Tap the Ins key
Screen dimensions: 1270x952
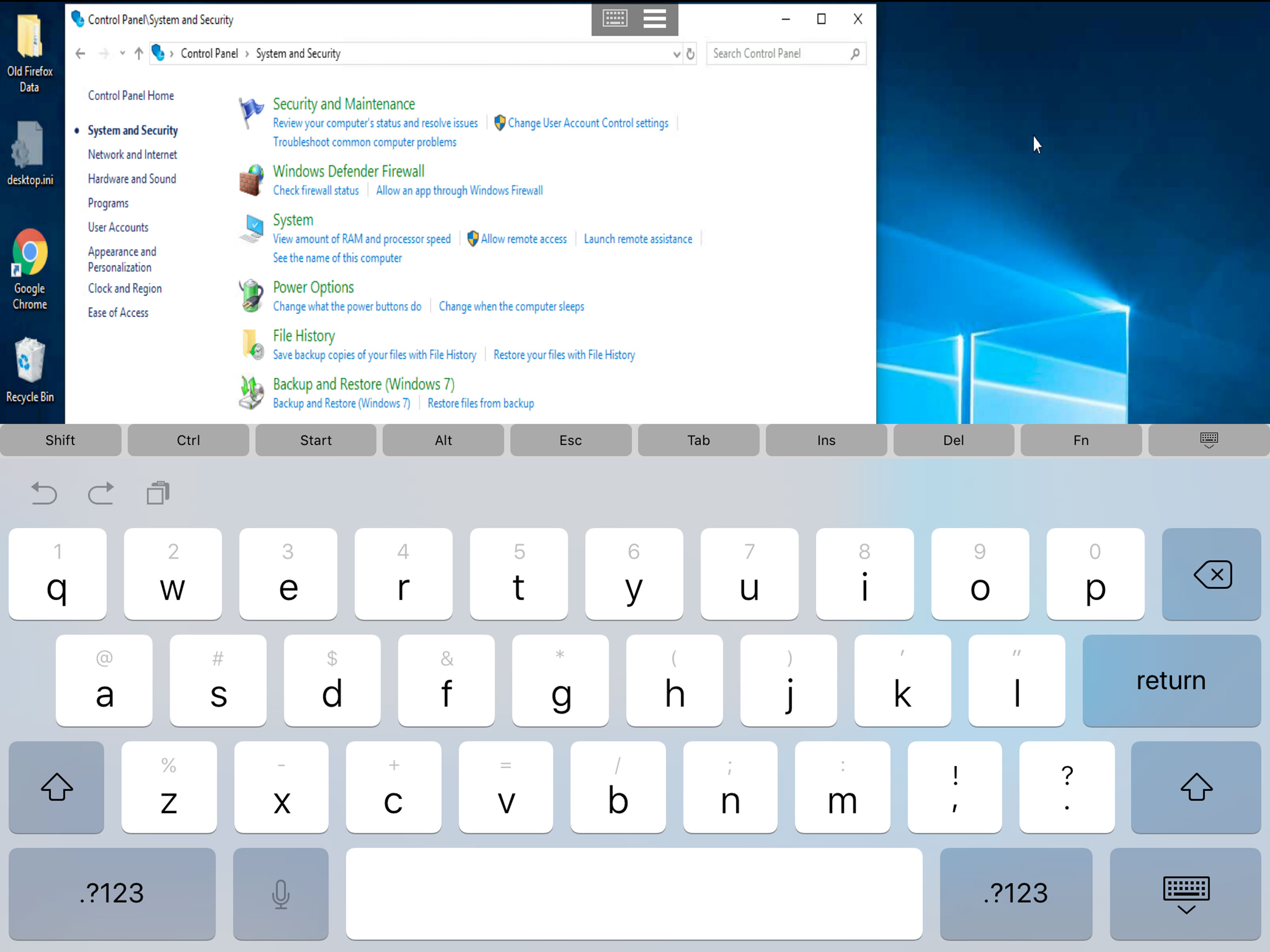(826, 440)
